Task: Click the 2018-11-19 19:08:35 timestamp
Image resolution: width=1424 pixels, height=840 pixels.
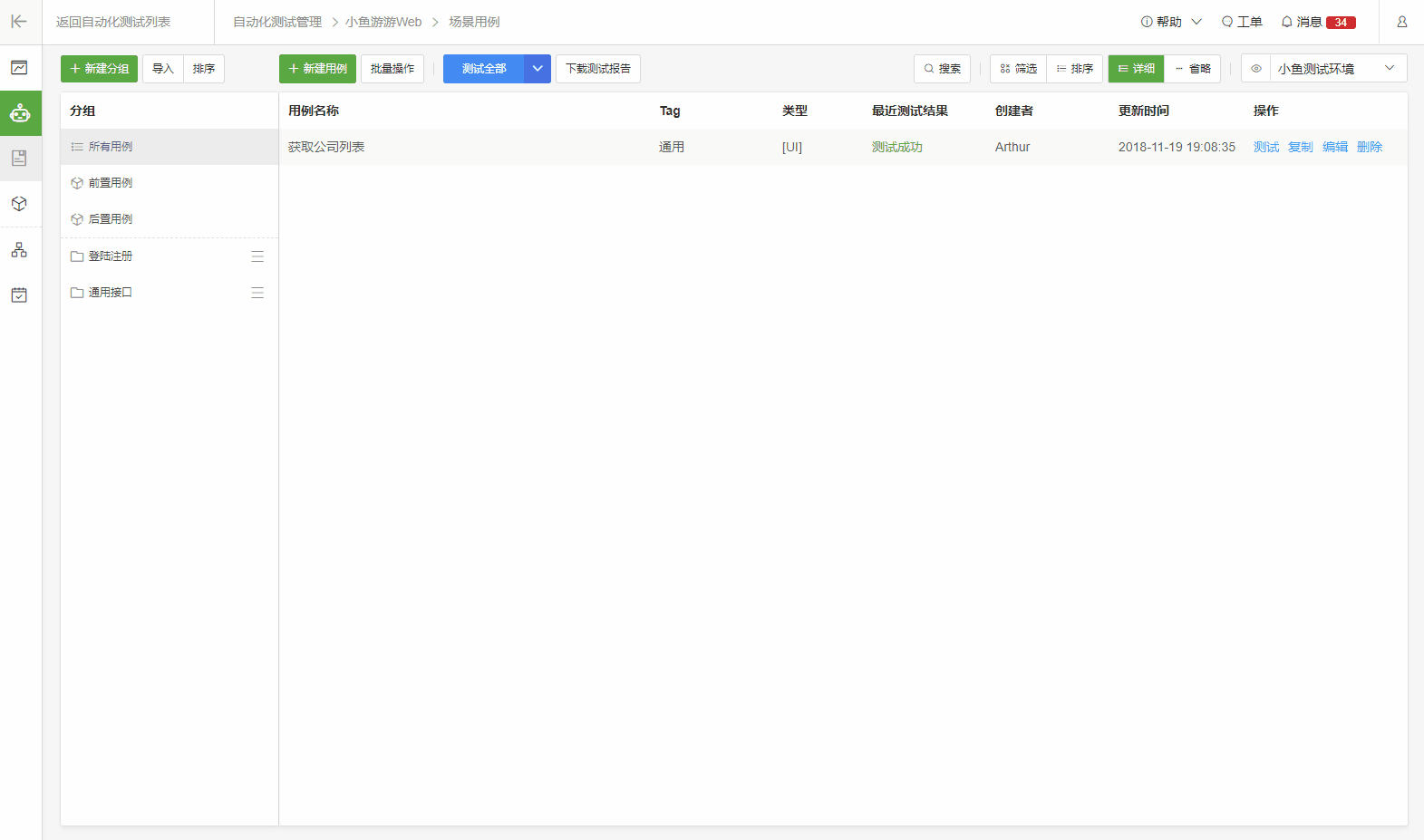Action: tap(1177, 147)
